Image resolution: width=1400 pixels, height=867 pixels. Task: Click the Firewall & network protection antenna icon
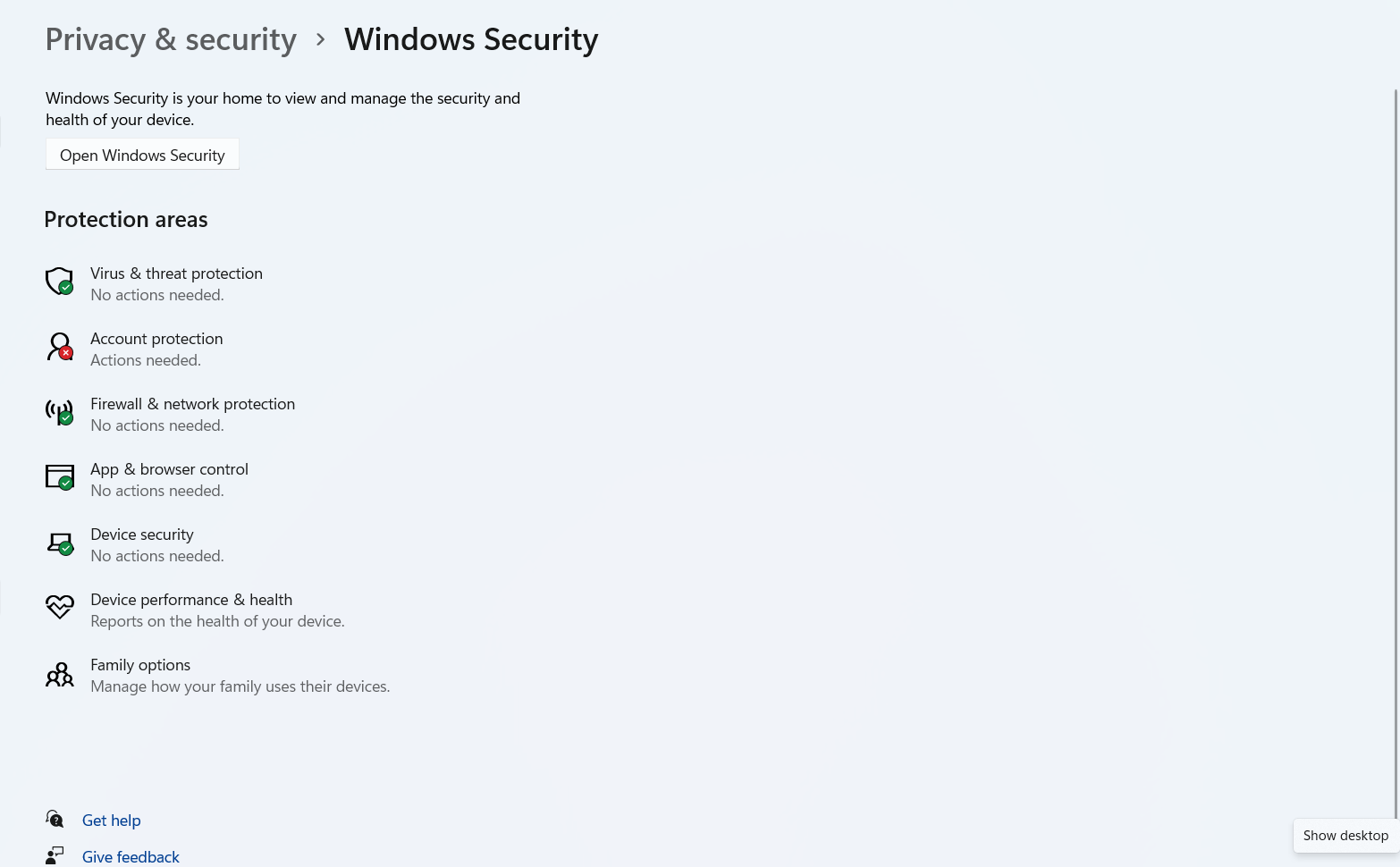tap(59, 411)
